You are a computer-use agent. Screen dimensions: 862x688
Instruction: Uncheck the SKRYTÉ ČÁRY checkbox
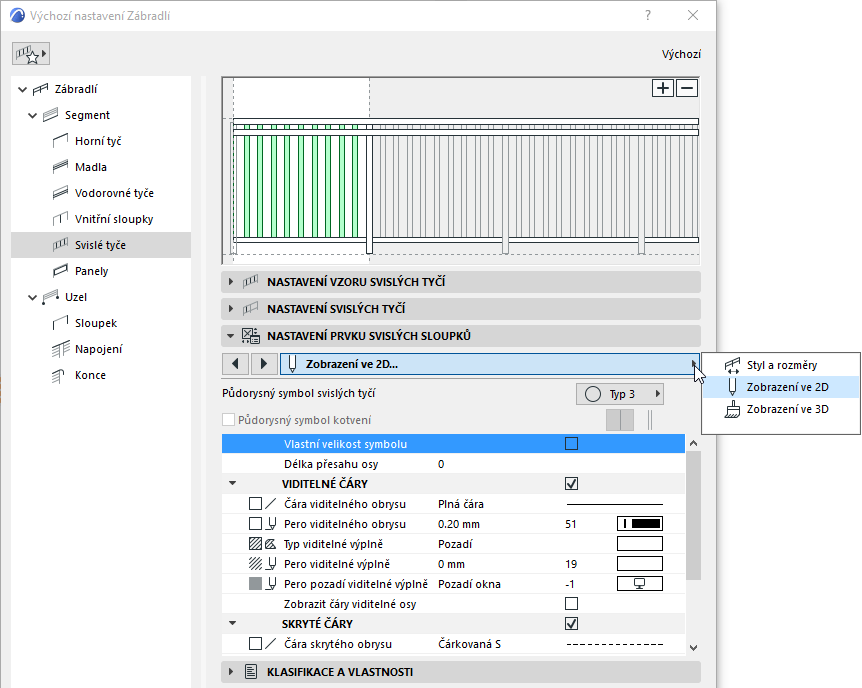point(572,624)
